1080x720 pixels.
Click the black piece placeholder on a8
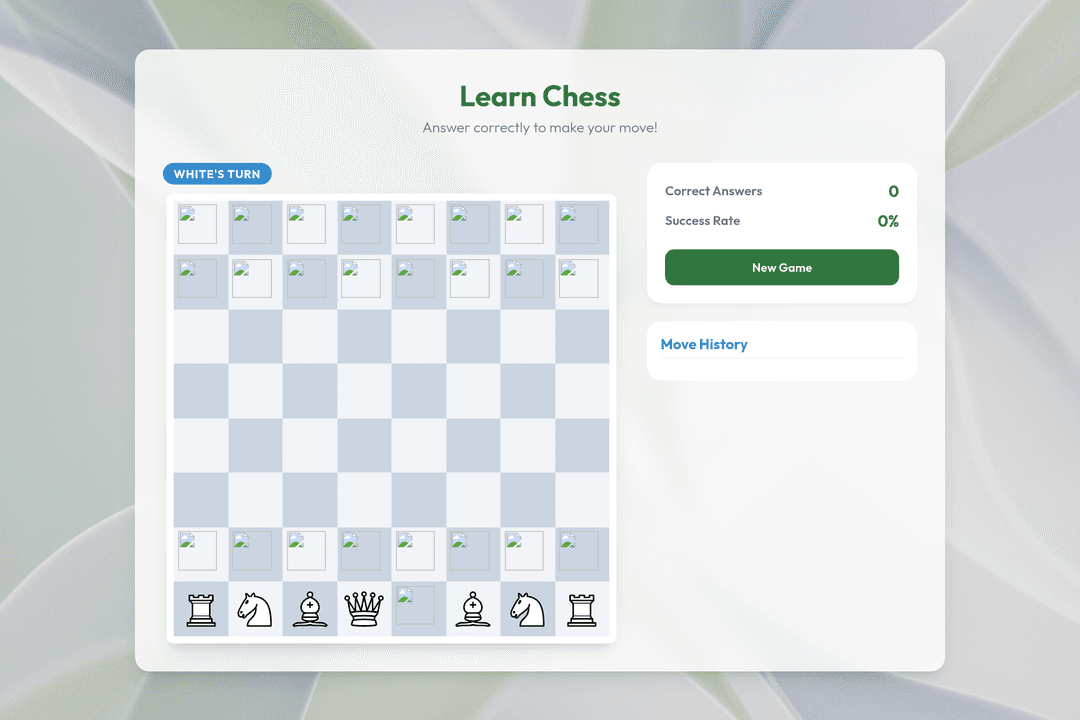click(x=198, y=224)
